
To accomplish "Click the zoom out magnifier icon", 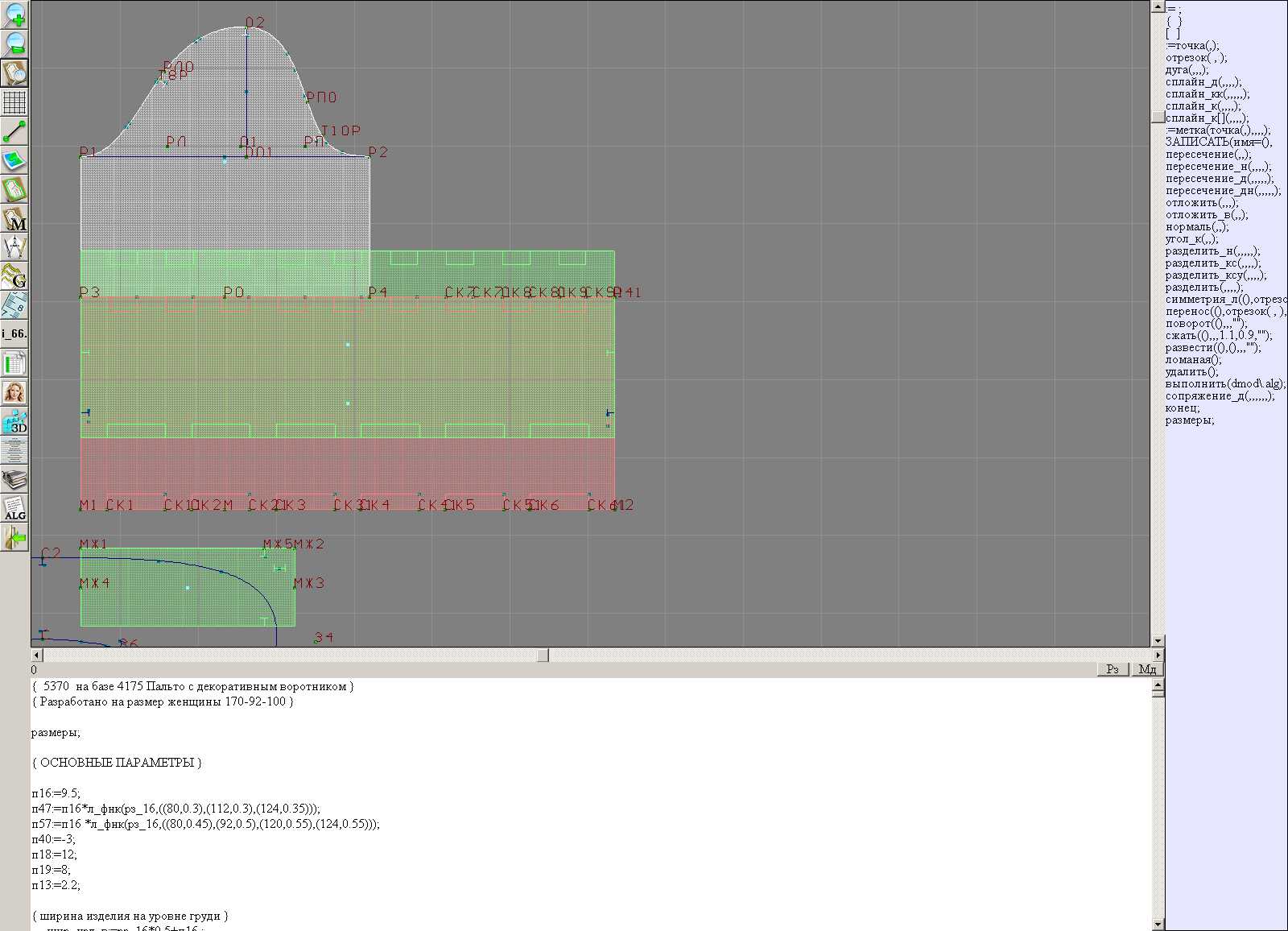I will point(14,43).
